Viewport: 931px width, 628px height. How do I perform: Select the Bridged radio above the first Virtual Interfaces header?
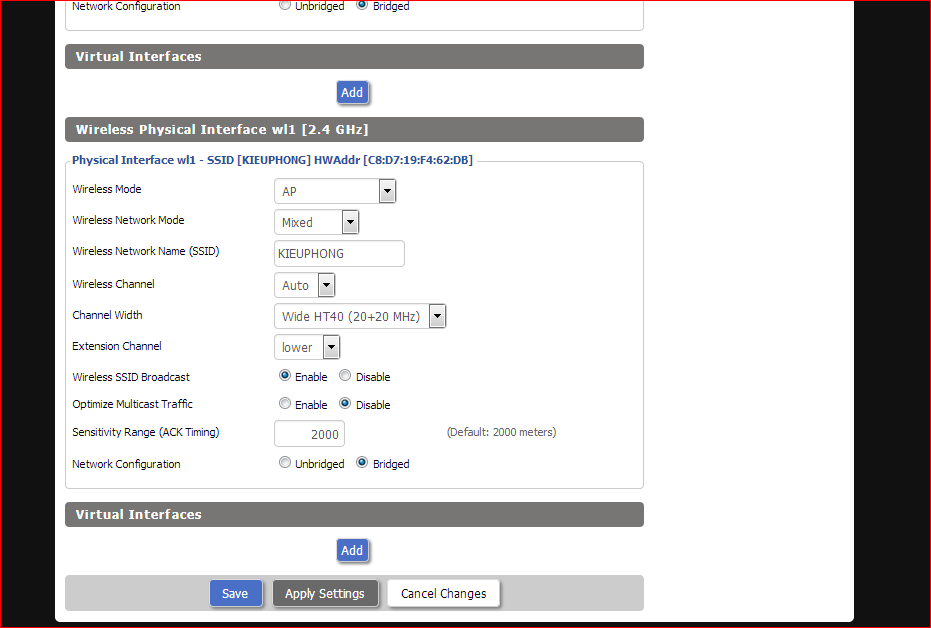point(362,6)
